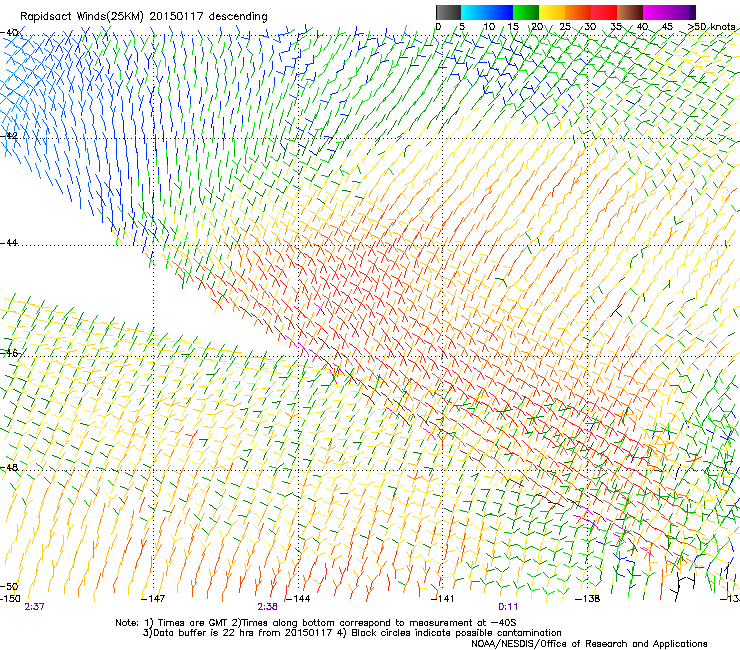Click the '-150' longitude label
The image size is (740, 650).
[x=10, y=599]
